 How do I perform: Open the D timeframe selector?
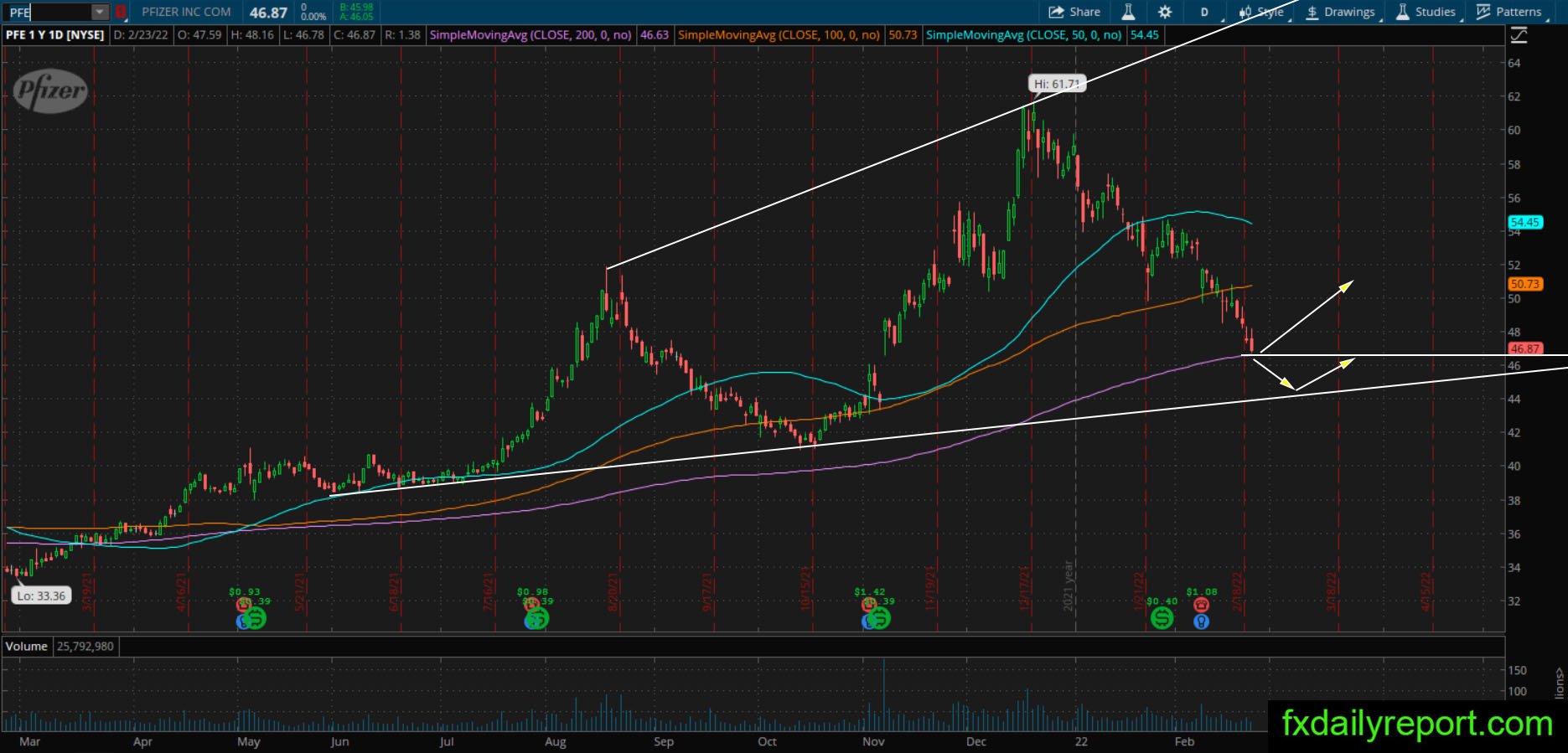click(x=1204, y=12)
